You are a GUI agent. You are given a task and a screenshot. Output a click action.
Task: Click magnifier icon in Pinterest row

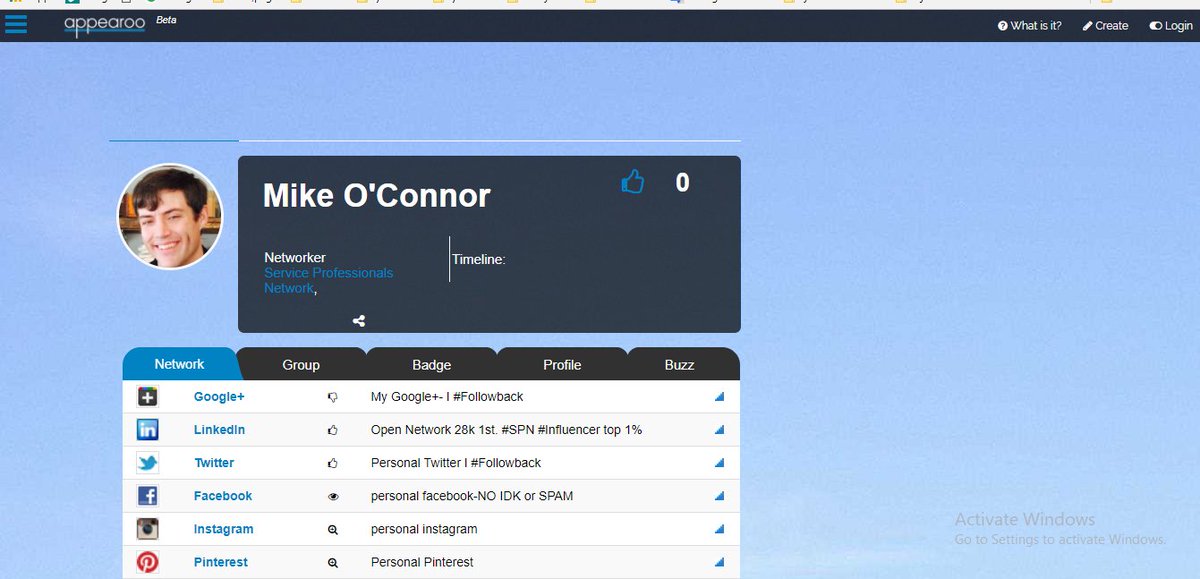click(333, 562)
